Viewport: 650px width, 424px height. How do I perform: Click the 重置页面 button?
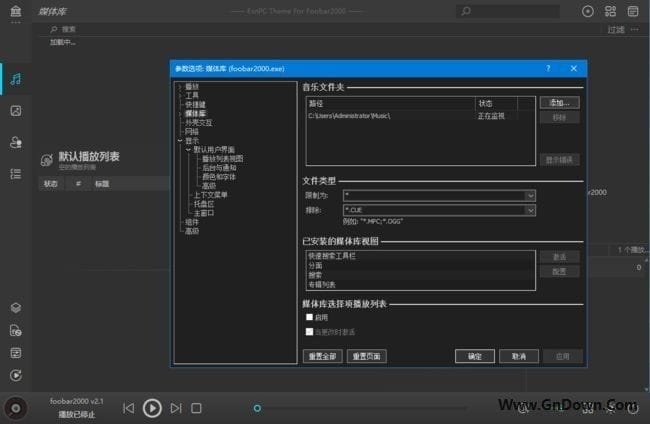366,356
